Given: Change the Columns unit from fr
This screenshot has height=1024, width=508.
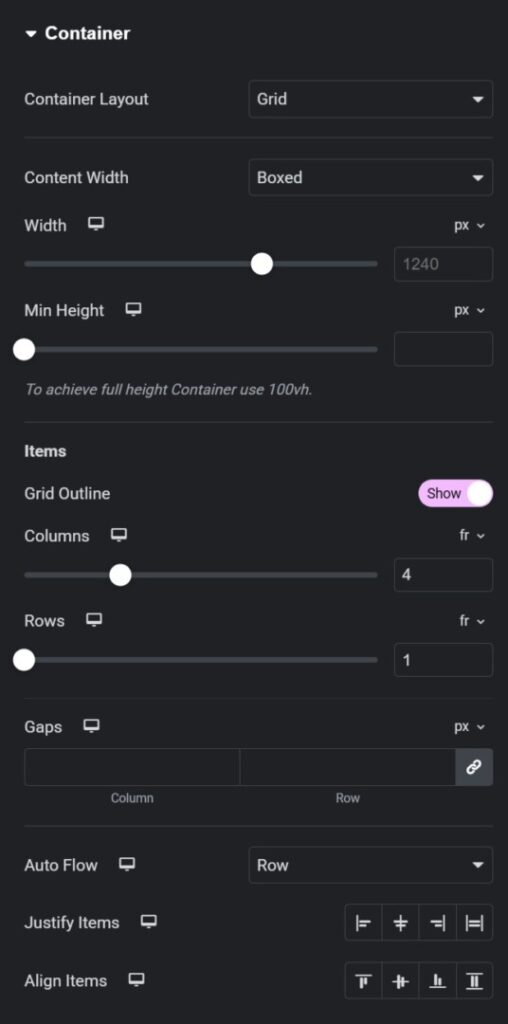Looking at the screenshot, I should coord(471,536).
